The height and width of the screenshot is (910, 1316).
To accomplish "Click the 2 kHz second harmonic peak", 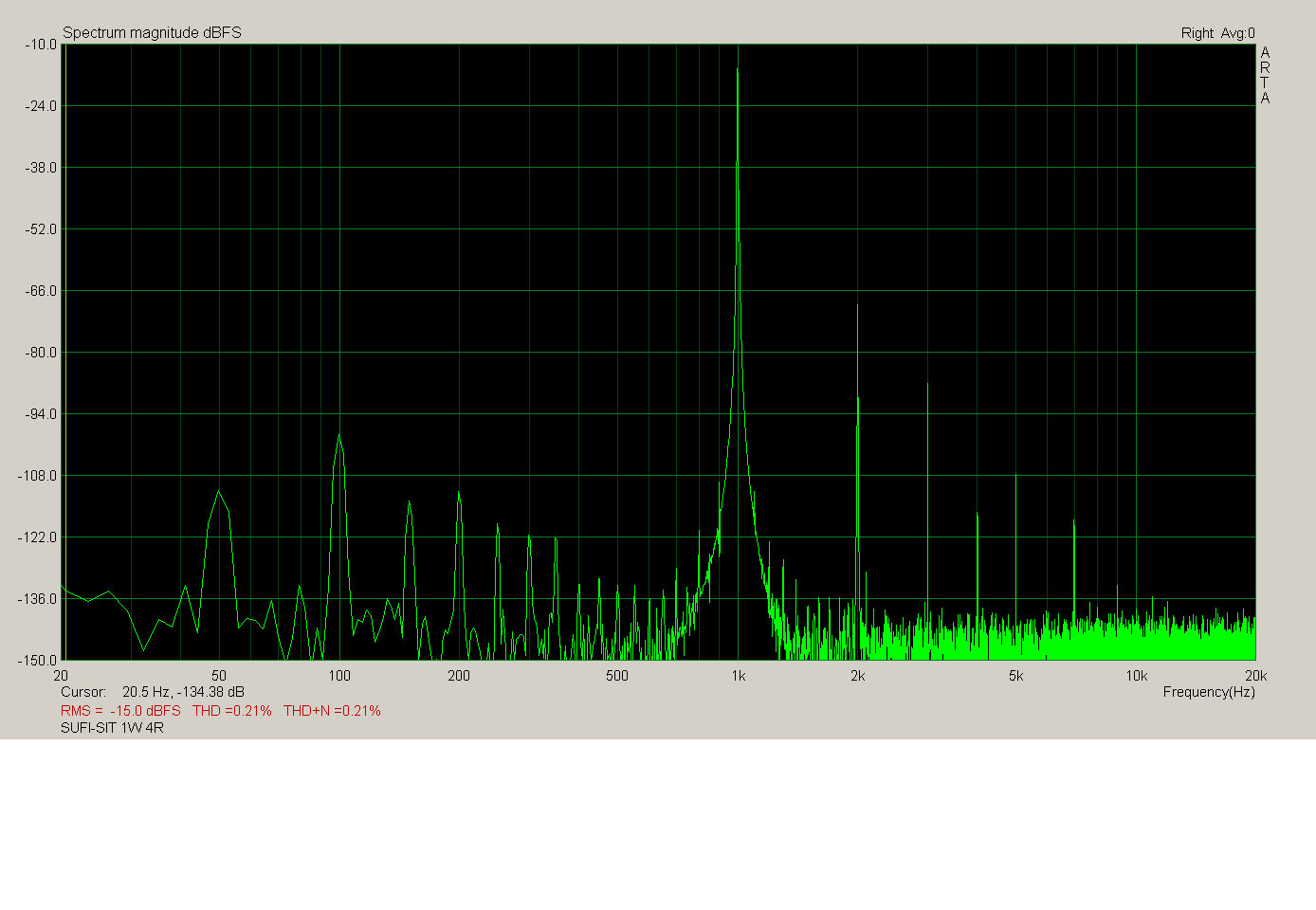I will pyautogui.click(x=857, y=306).
